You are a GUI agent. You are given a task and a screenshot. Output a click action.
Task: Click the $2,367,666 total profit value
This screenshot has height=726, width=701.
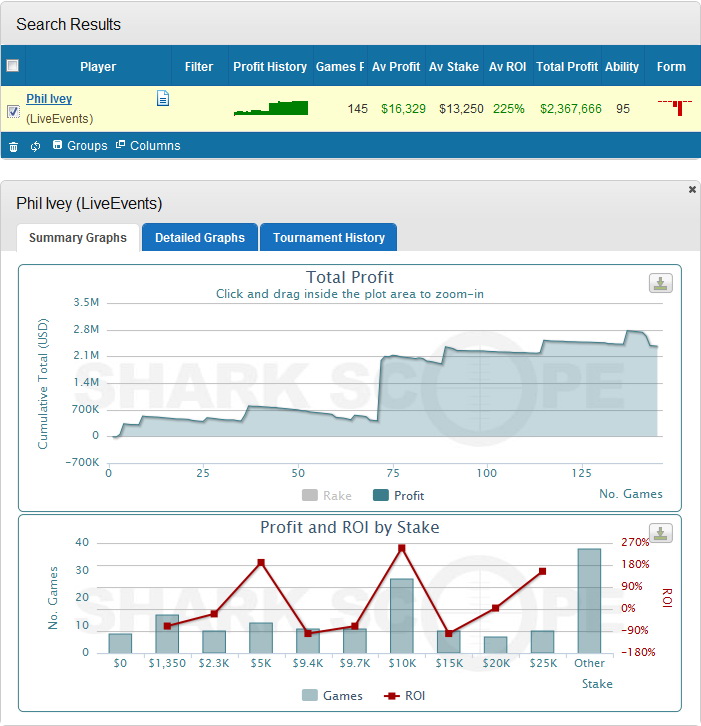pyautogui.click(x=571, y=109)
